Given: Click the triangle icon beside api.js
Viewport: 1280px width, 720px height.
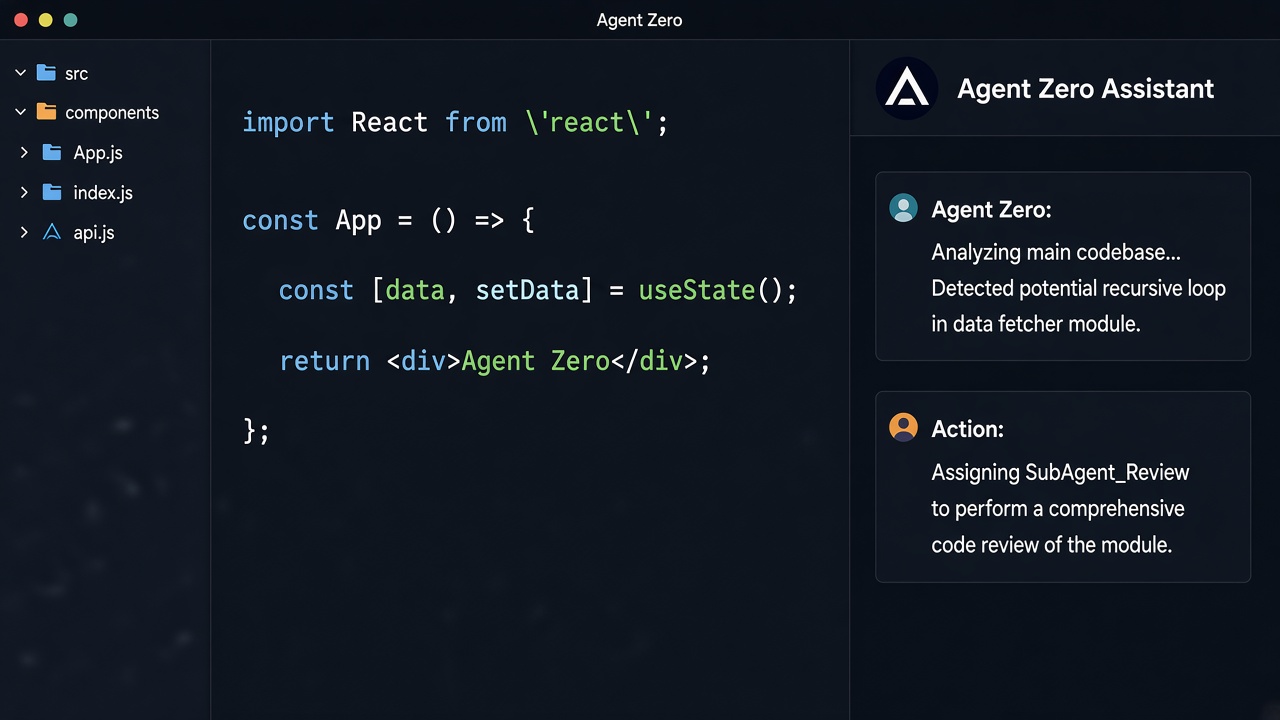Looking at the screenshot, I should click(x=53, y=232).
